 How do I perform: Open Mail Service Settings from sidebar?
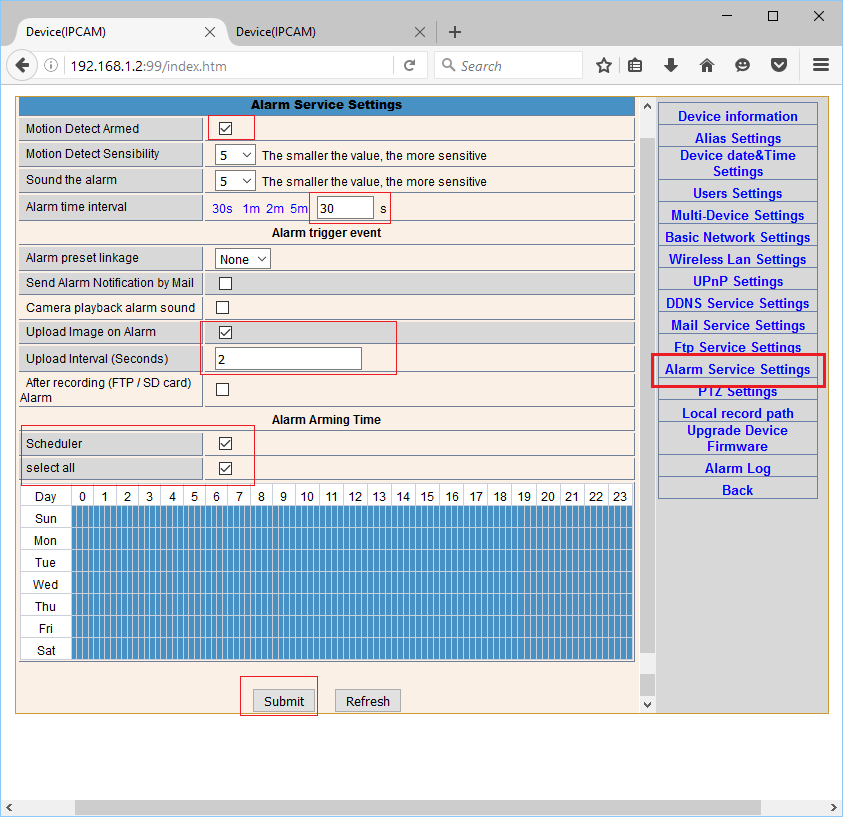click(x=737, y=325)
